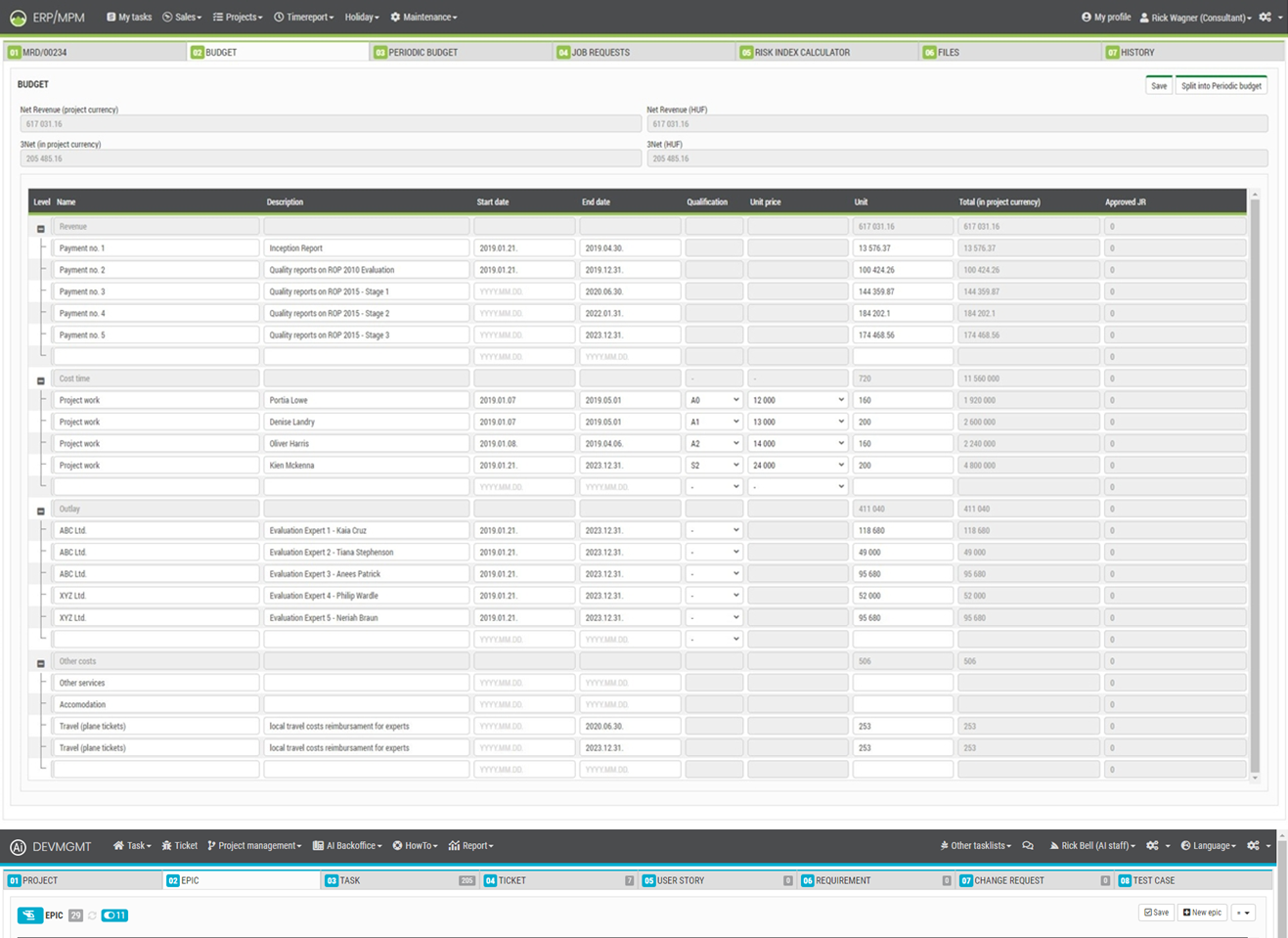Switch to the CHANGE REQUEST tab
Screen dimensions: 1288x938
1035,880
